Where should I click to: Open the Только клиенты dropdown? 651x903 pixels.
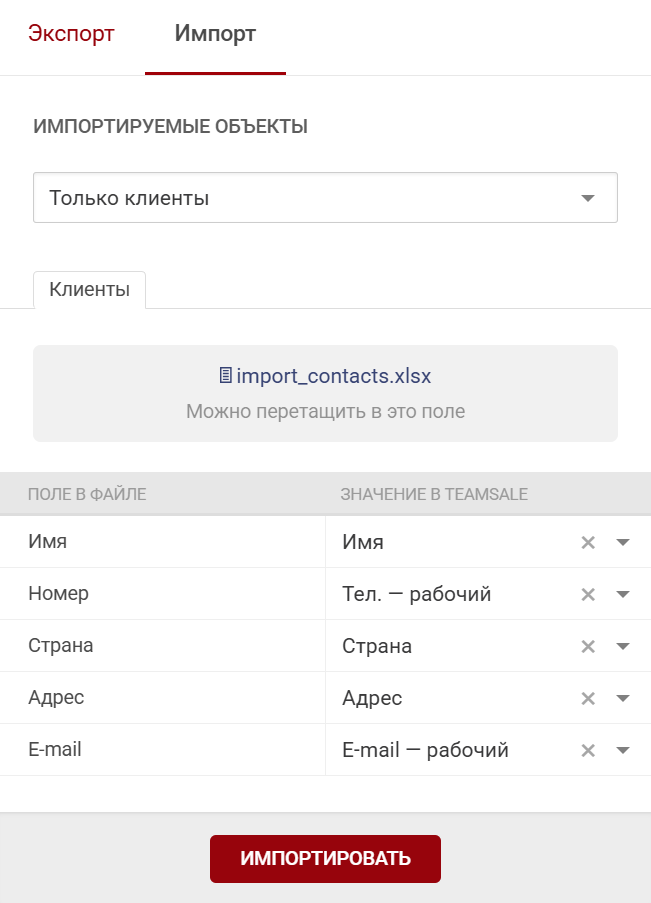pyautogui.click(x=325, y=198)
